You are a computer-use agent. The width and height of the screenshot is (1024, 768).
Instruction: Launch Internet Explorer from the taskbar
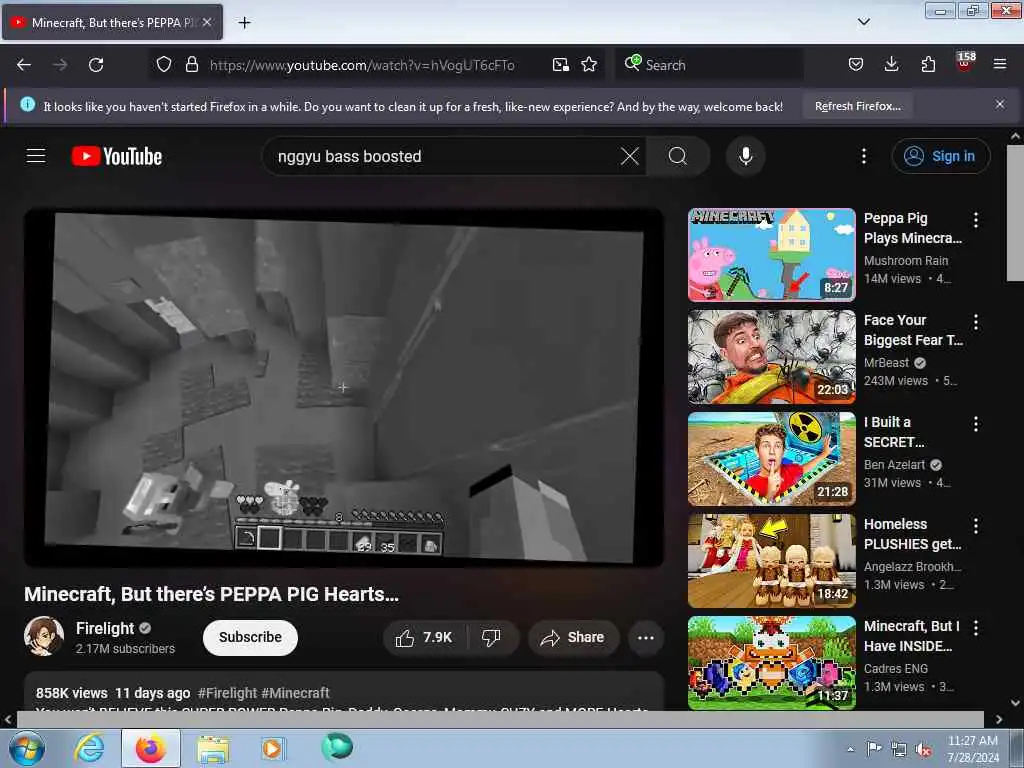pos(89,748)
